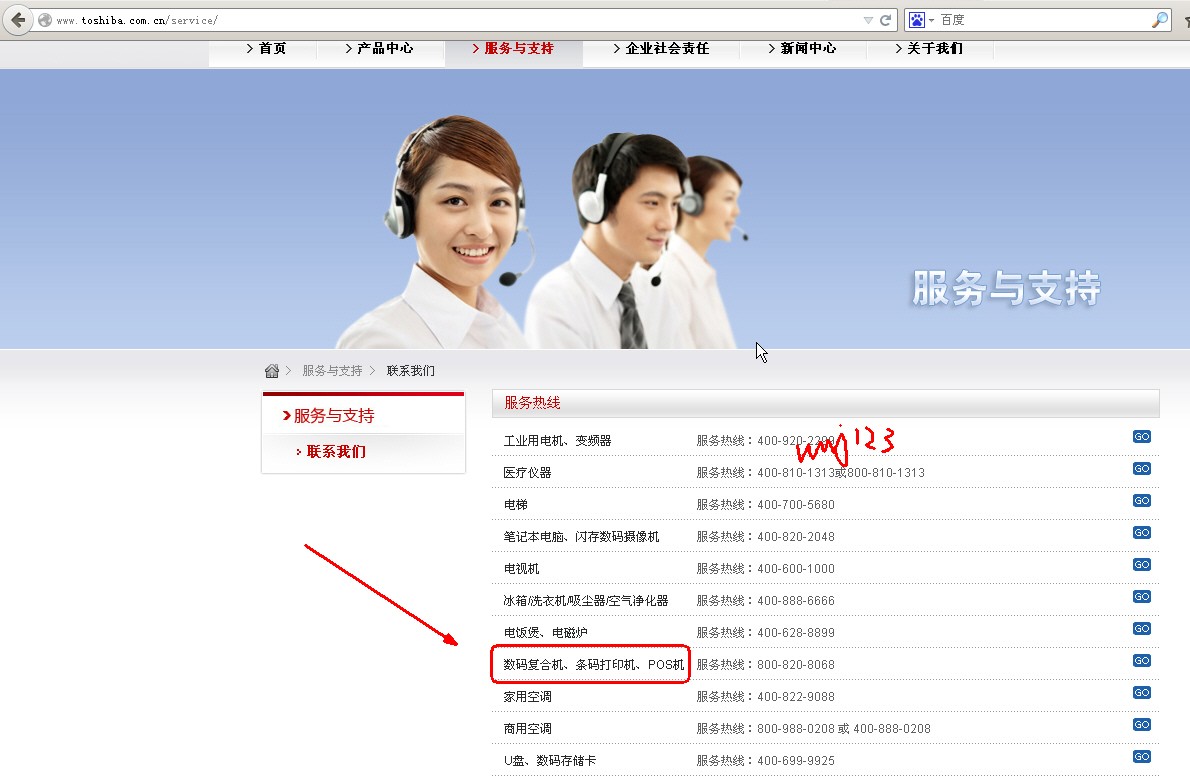Go to the 关于我们 navigation item
This screenshot has height=781, width=1190.
coord(928,48)
